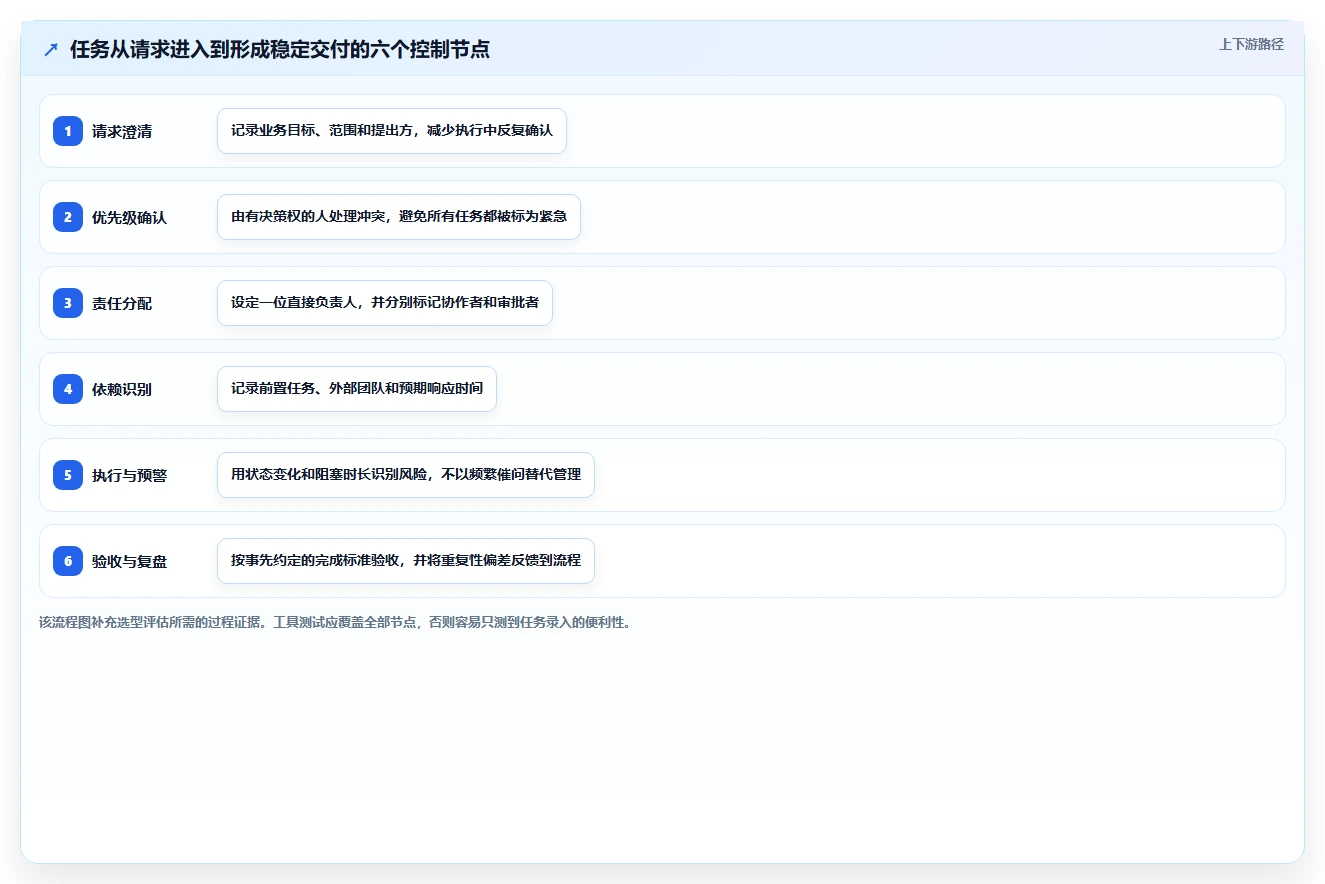Click the number 6 step badge
The height and width of the screenshot is (884, 1325).
[68, 561]
